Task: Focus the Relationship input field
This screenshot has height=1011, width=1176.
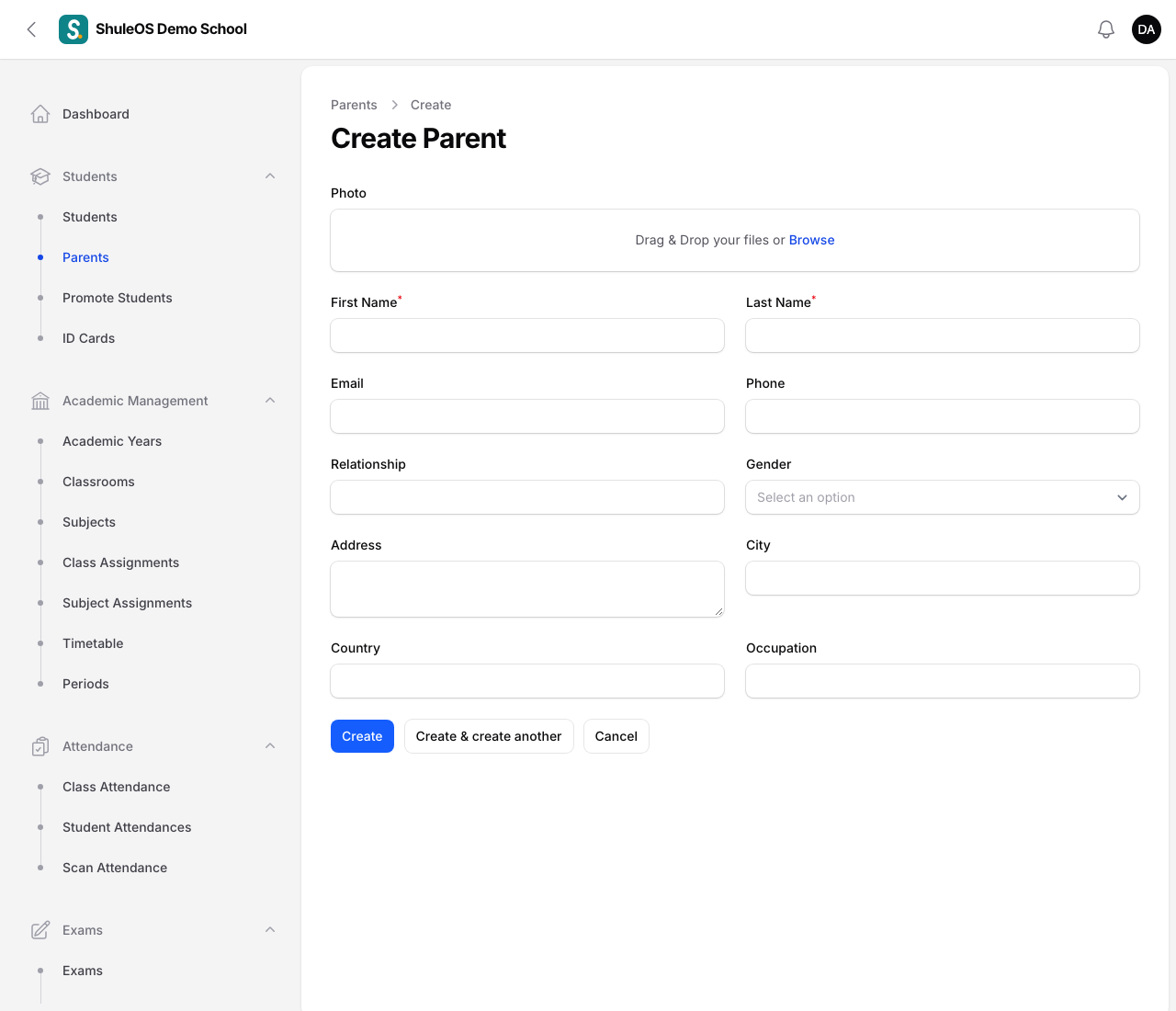Action: 527,497
